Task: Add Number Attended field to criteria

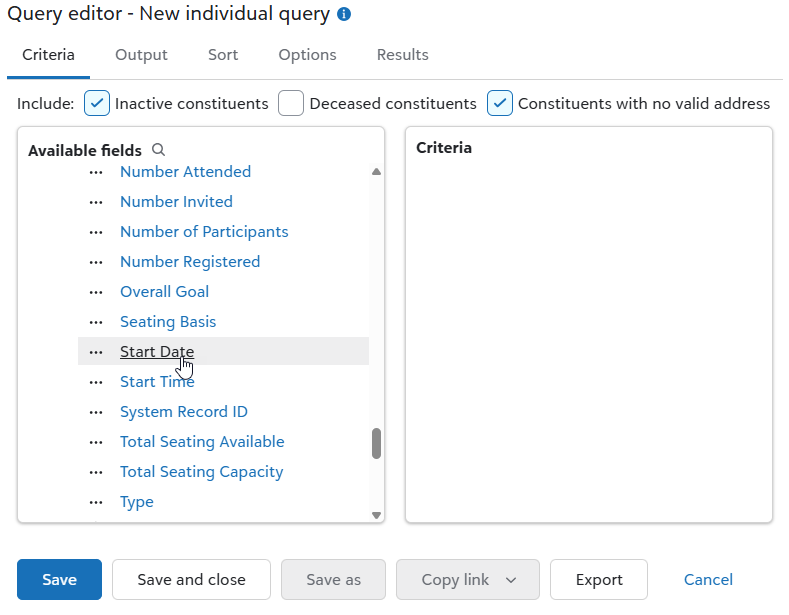Action: 185,172
